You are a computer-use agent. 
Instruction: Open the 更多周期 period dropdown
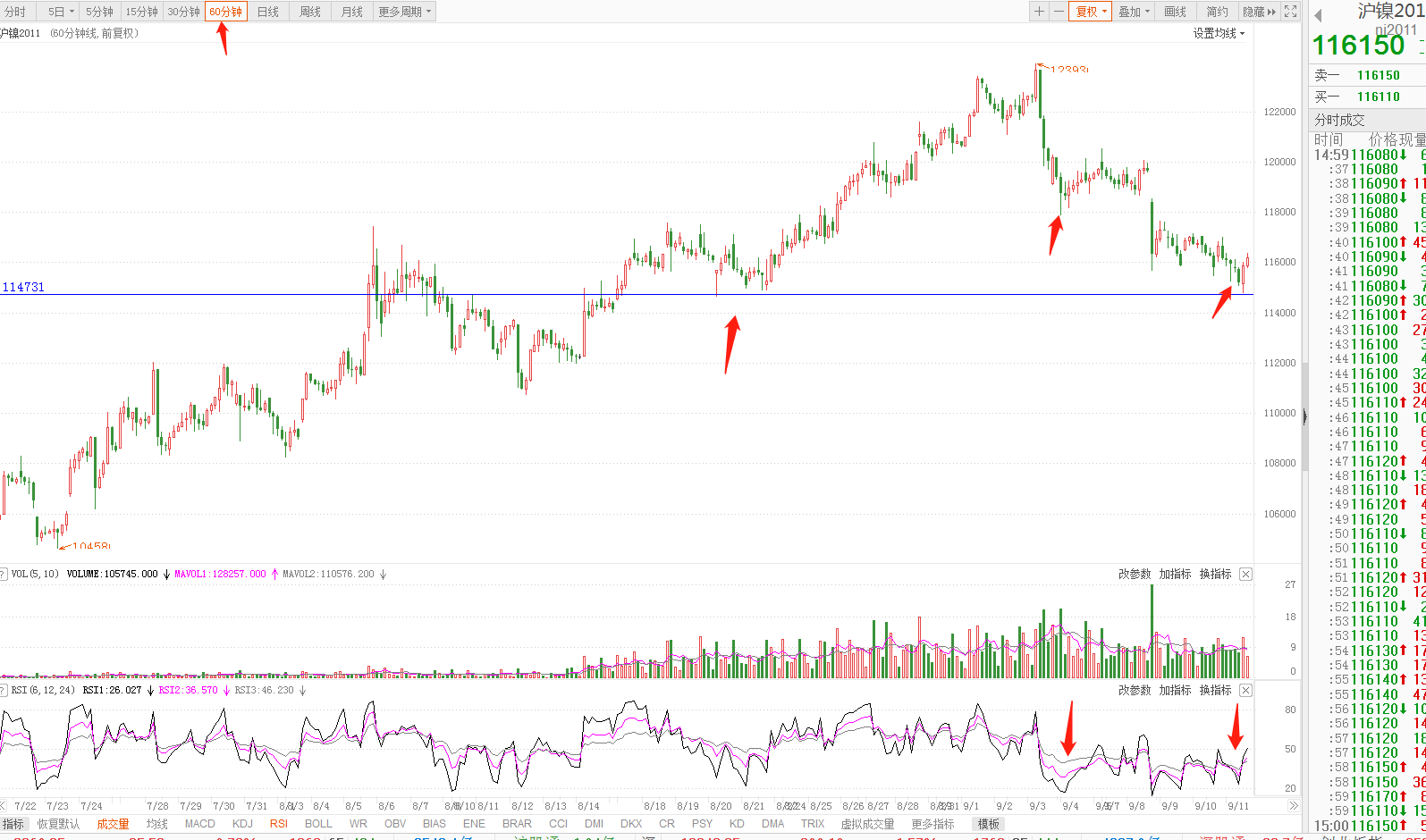click(404, 12)
